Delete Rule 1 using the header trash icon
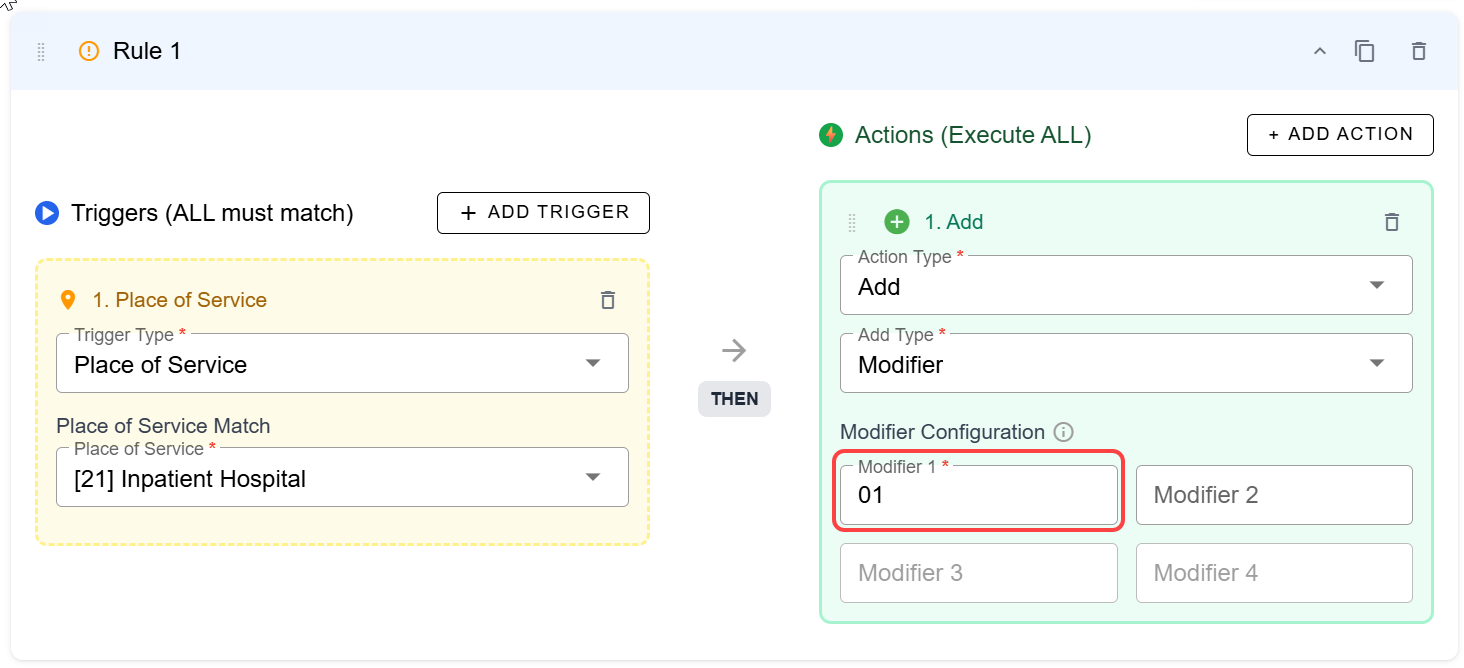1464x668 pixels. coord(1418,51)
